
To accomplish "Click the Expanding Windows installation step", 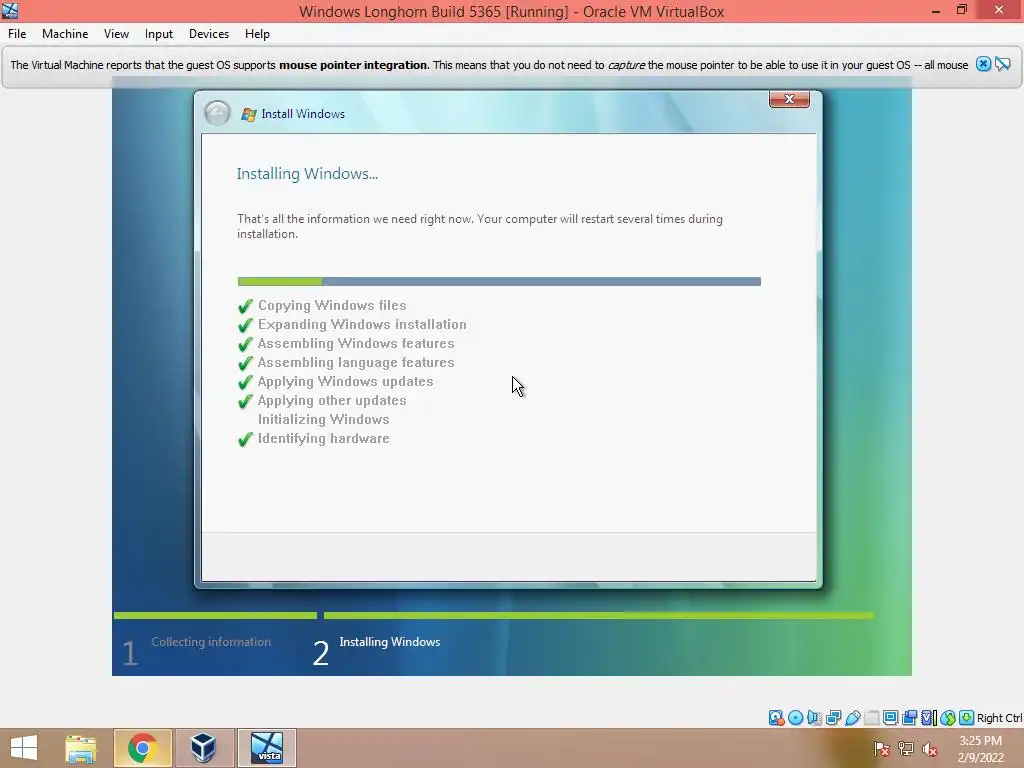I will coord(362,324).
